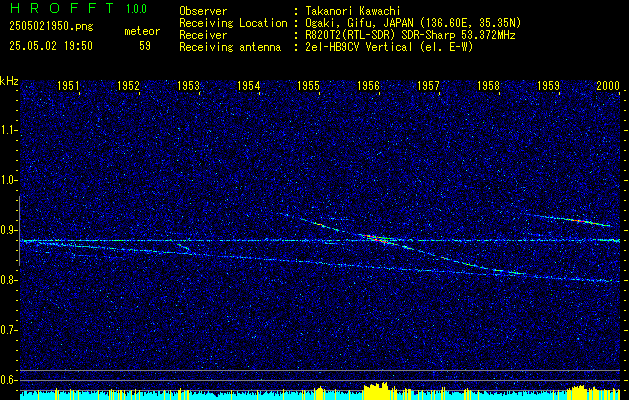Click the 1955 time axis marker
The height and width of the screenshot is (400, 629).
[308, 85]
